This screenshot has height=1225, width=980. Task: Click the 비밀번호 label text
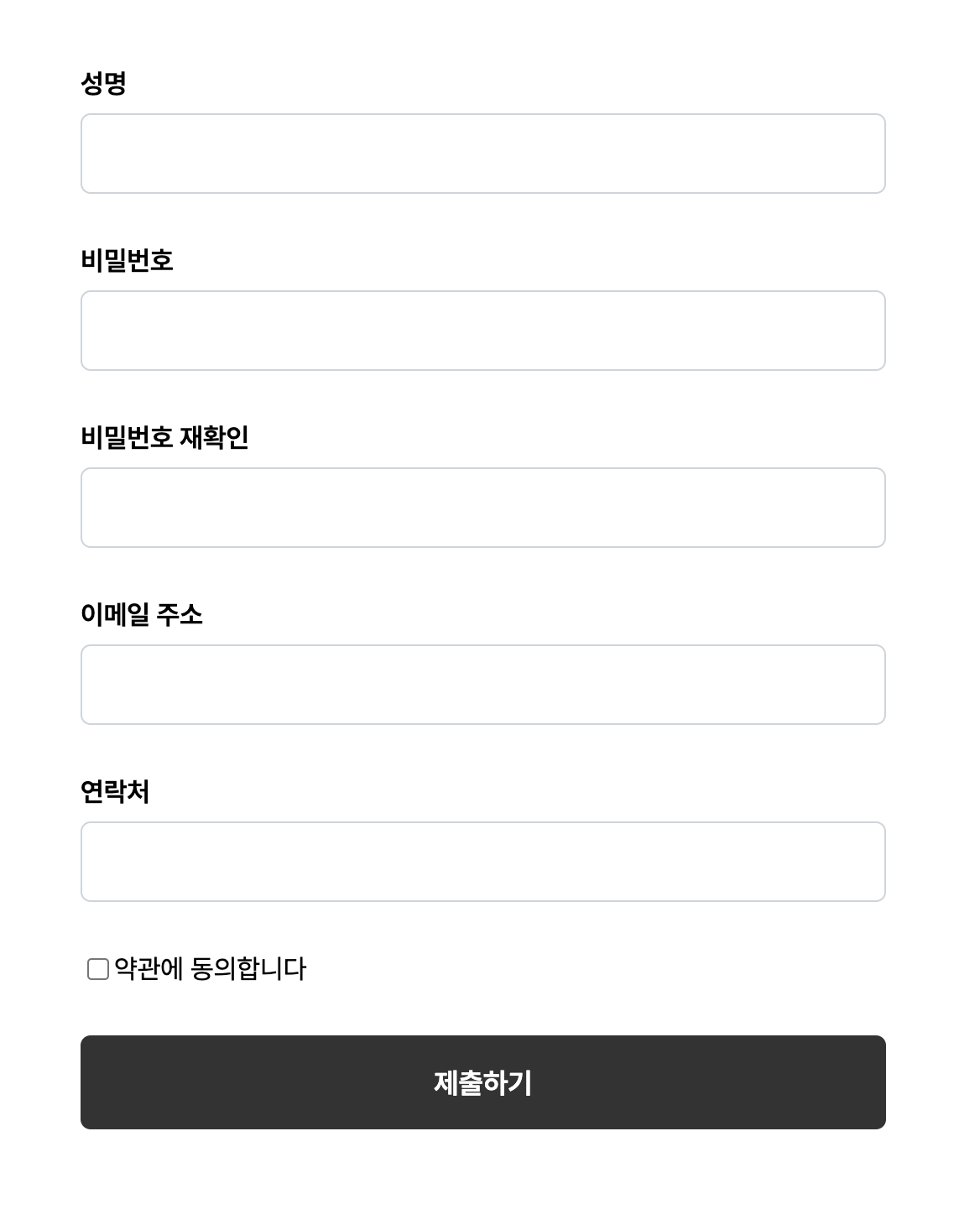127,260
